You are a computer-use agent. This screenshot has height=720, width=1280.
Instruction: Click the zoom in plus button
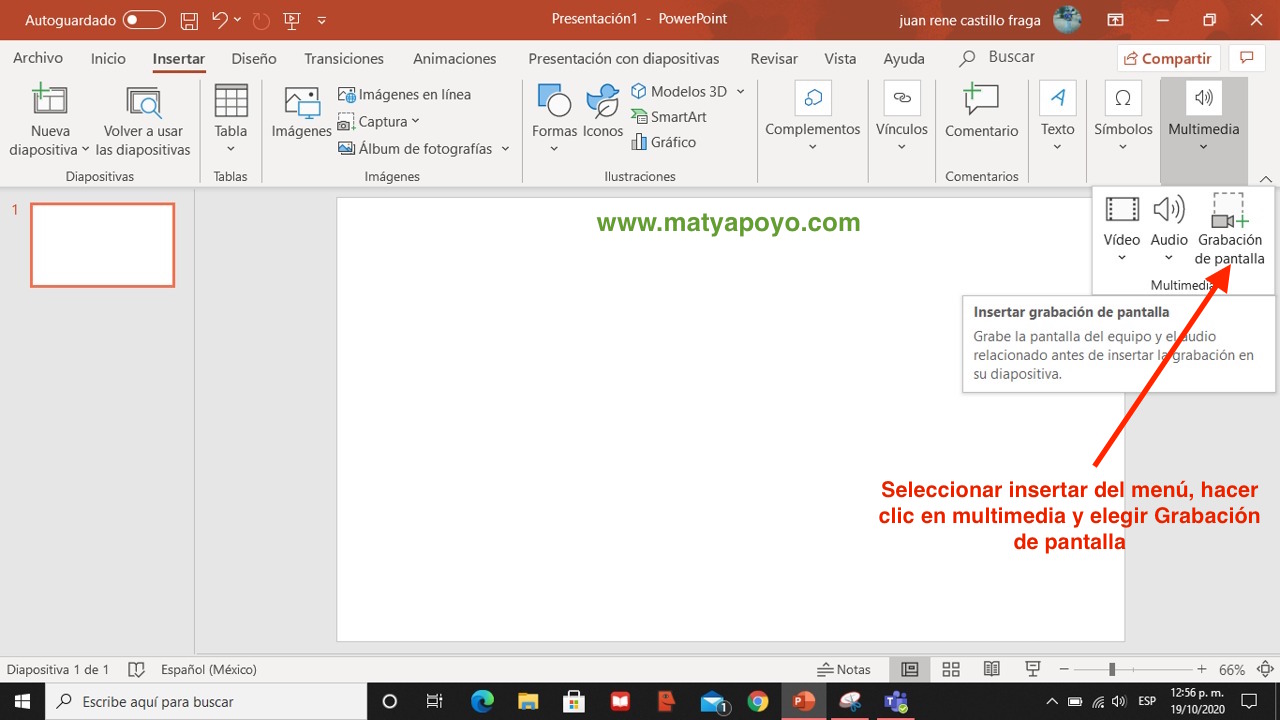point(1201,669)
